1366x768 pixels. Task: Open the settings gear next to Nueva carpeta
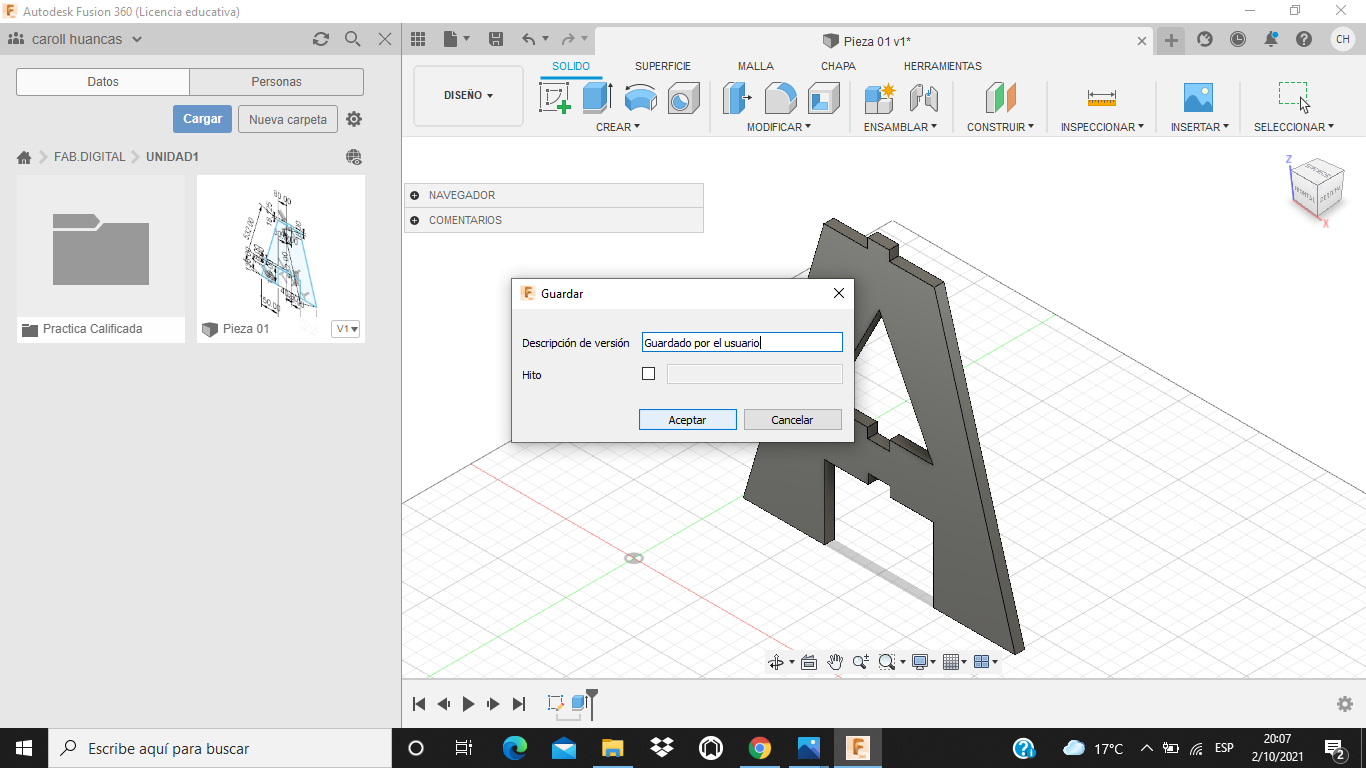pos(354,119)
